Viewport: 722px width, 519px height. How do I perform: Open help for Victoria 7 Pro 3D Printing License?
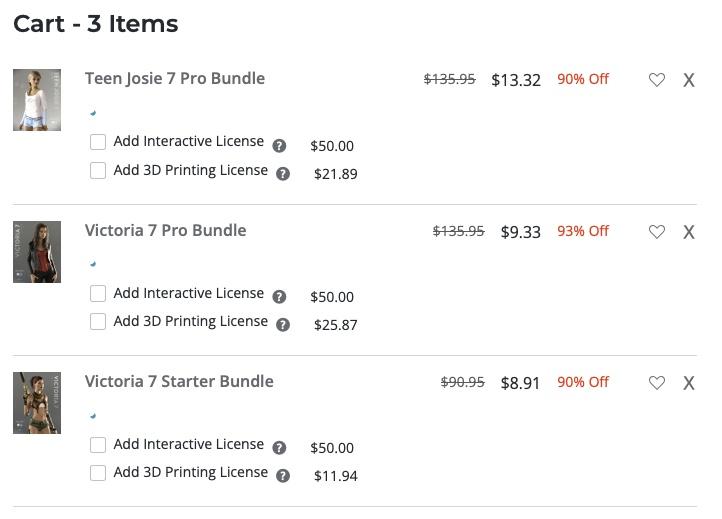(x=283, y=325)
